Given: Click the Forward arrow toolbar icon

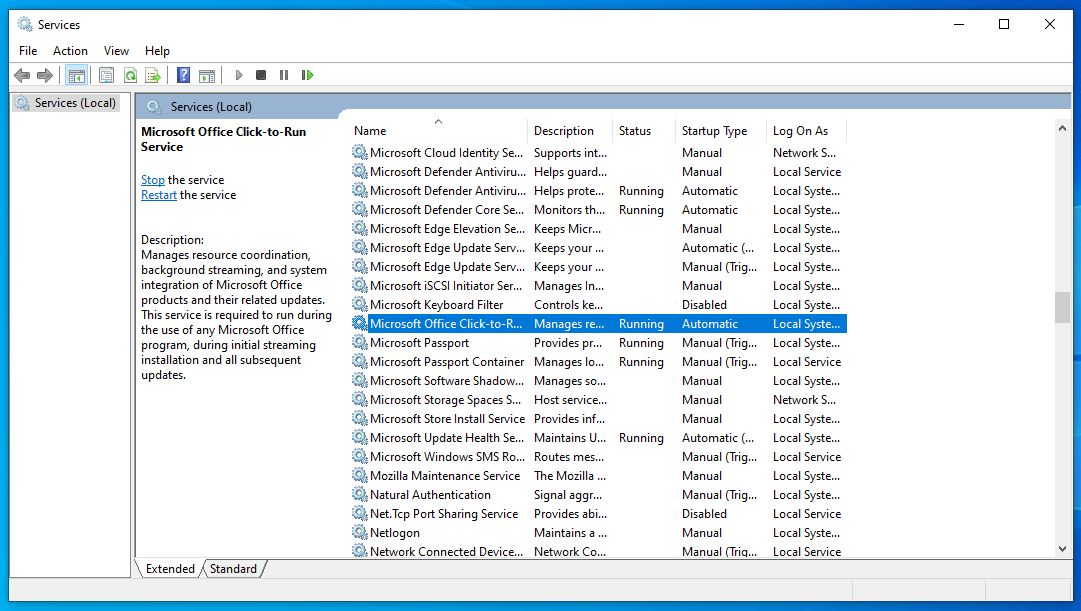Looking at the screenshot, I should 45,75.
